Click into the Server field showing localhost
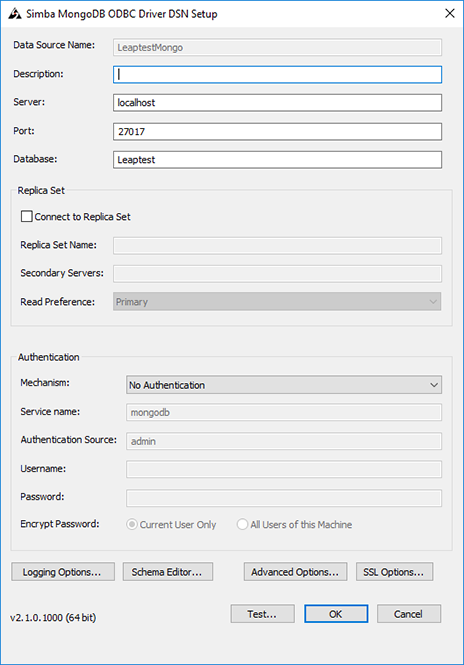Image resolution: width=464 pixels, height=665 pixels. point(277,103)
